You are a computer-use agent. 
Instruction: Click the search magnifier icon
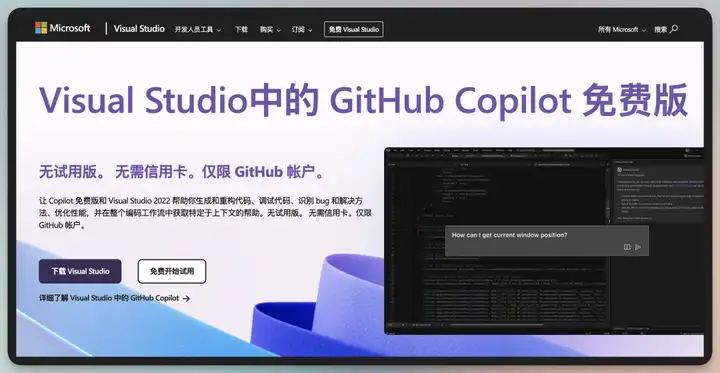tap(674, 29)
